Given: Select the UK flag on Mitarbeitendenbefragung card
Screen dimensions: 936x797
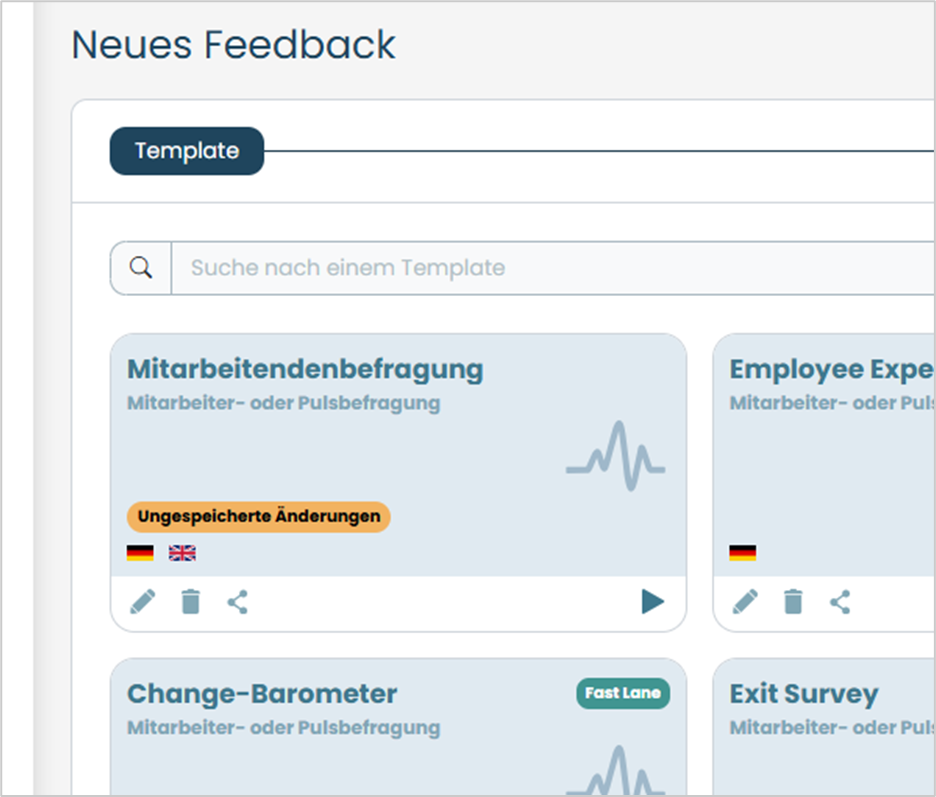Looking at the screenshot, I should pyautogui.click(x=182, y=553).
